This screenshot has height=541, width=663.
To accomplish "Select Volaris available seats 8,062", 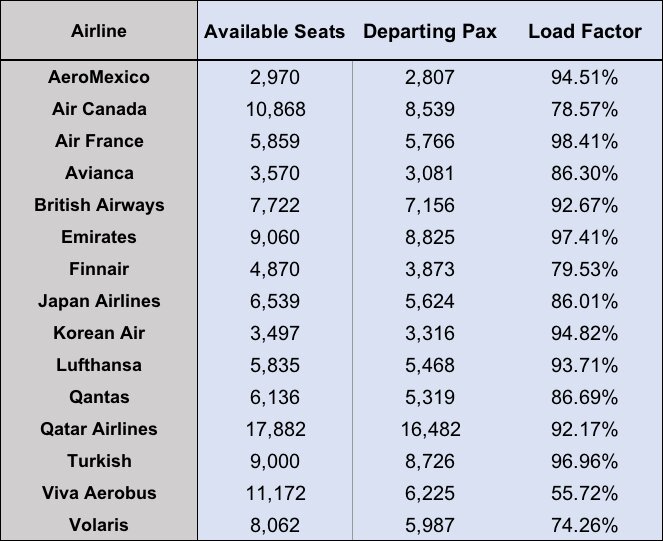I will point(275,525).
